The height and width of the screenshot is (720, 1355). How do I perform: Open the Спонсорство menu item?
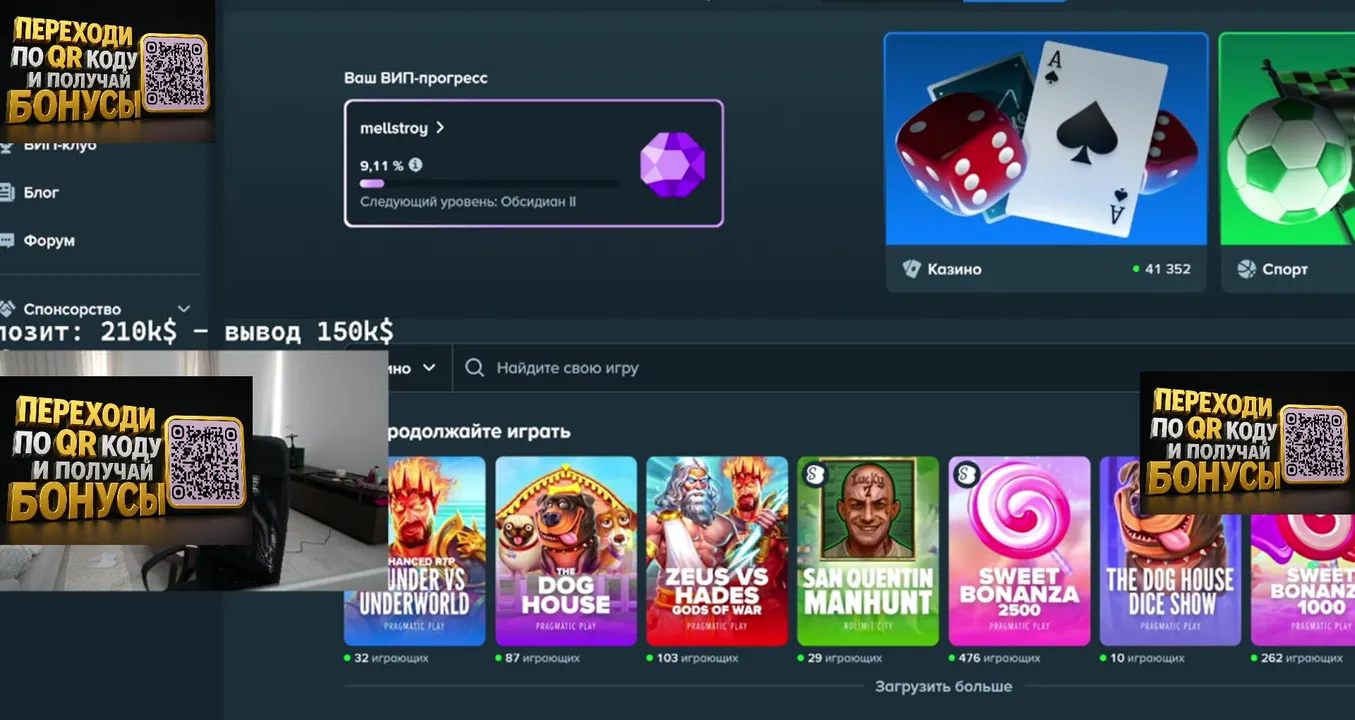pos(72,309)
